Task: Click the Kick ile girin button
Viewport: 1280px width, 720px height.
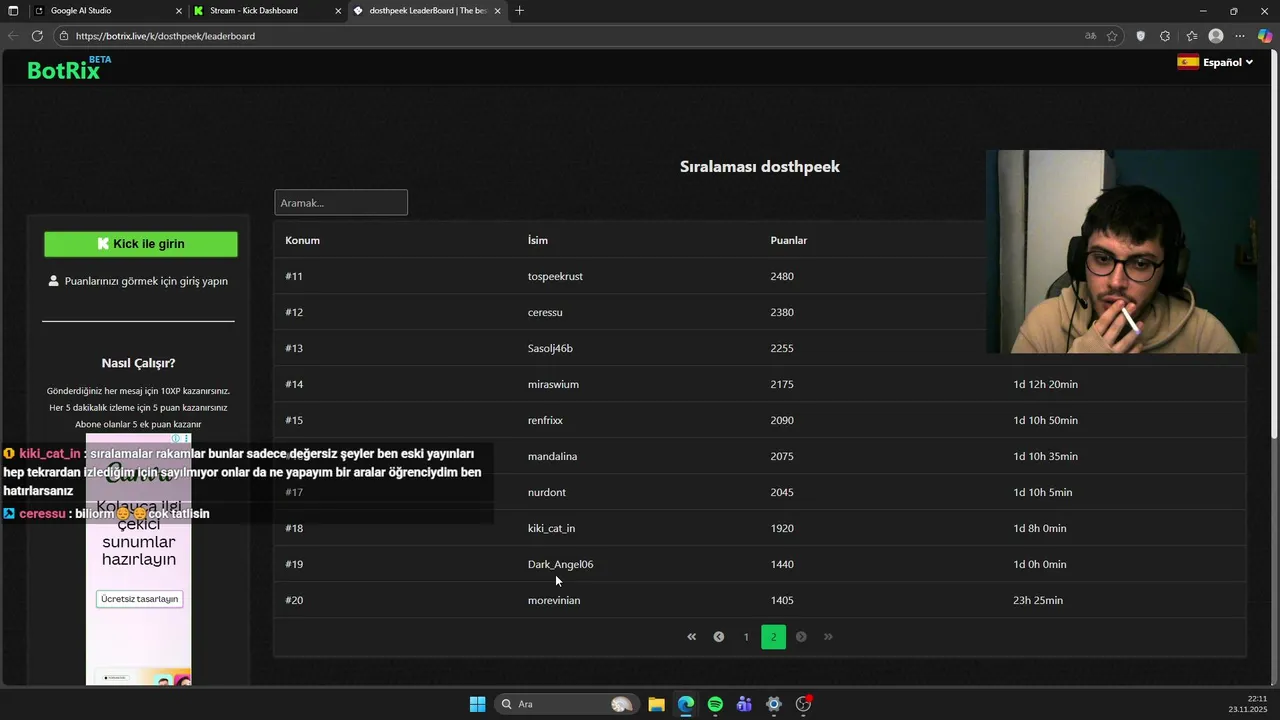Action: pos(141,244)
